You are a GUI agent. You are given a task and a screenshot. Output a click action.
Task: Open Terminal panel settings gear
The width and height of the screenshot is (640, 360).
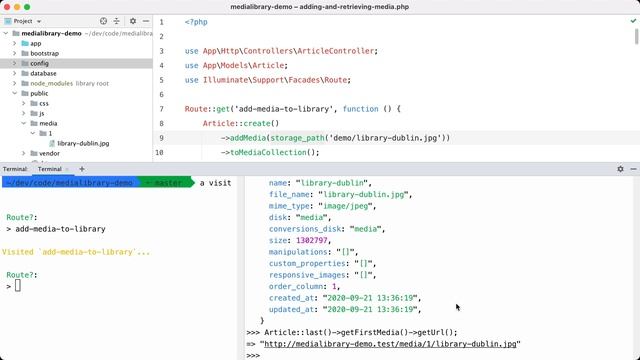(x=620, y=169)
